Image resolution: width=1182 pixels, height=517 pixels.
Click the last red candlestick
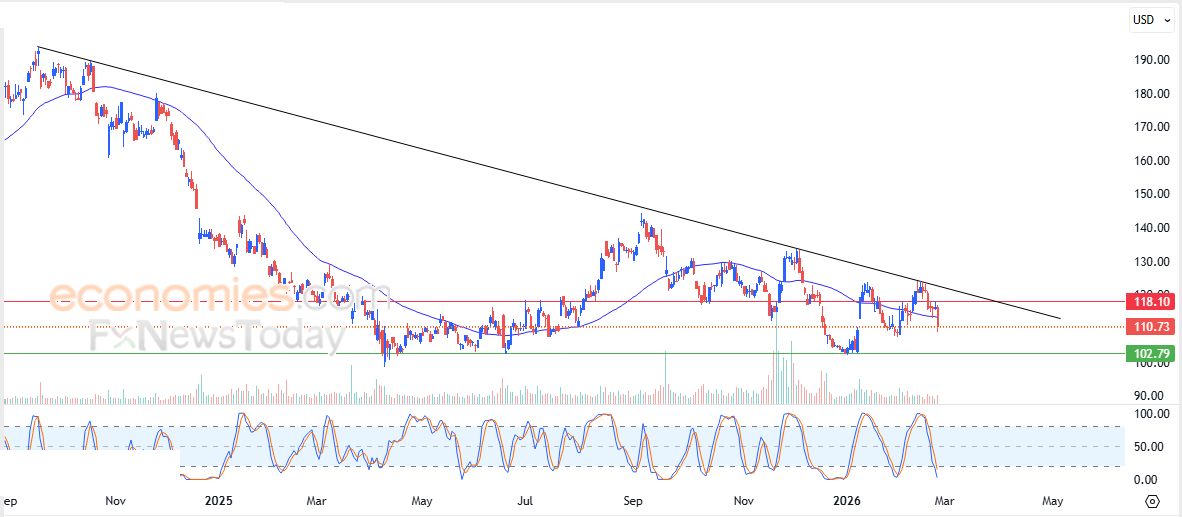point(937,318)
